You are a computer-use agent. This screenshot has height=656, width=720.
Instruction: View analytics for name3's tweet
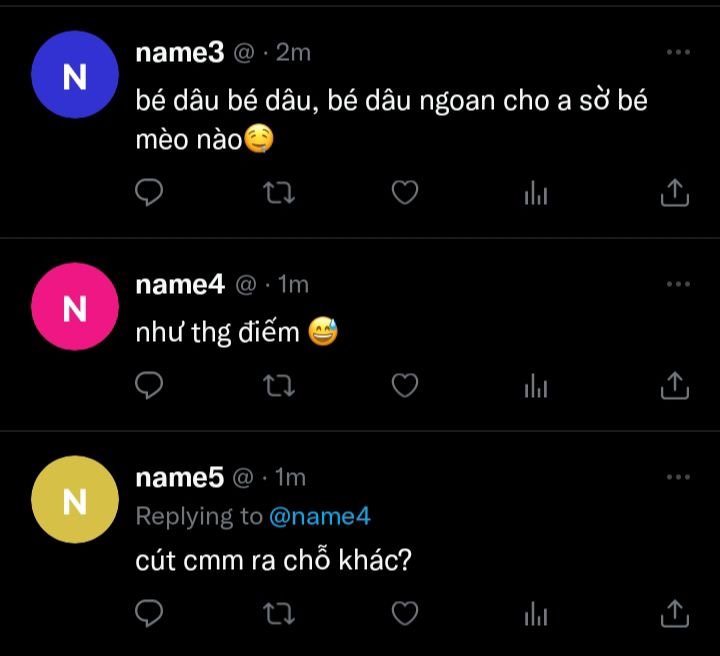536,193
